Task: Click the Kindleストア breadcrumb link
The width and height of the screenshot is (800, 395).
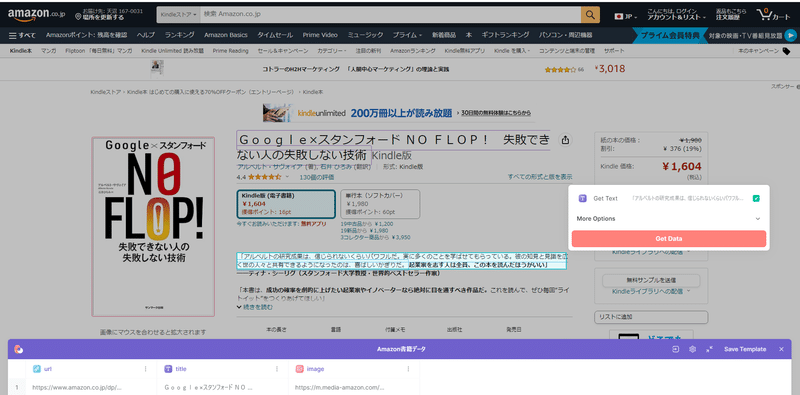Action: pyautogui.click(x=106, y=92)
